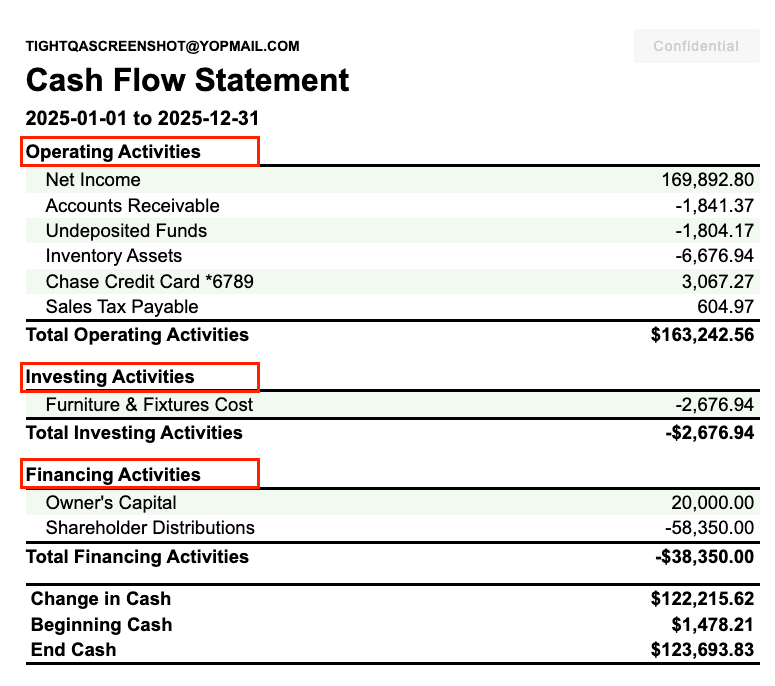Click the Change in Cash label

tap(101, 599)
